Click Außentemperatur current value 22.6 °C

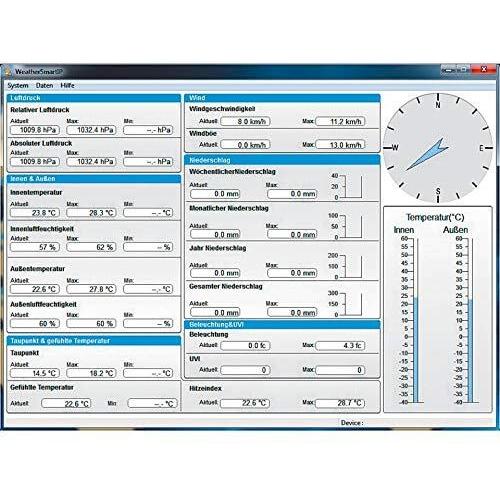click(x=35, y=289)
